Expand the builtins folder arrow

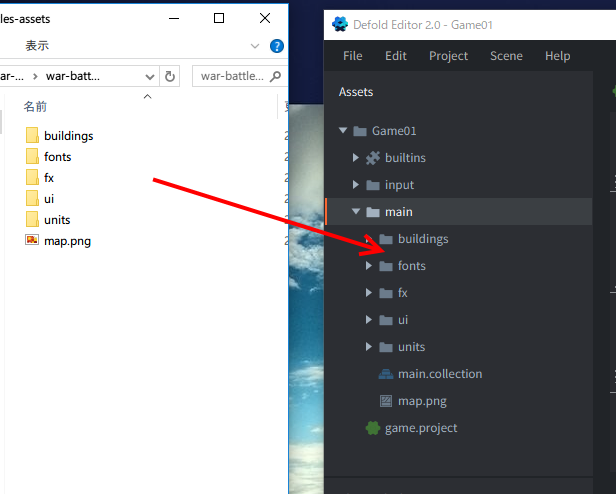tap(356, 158)
